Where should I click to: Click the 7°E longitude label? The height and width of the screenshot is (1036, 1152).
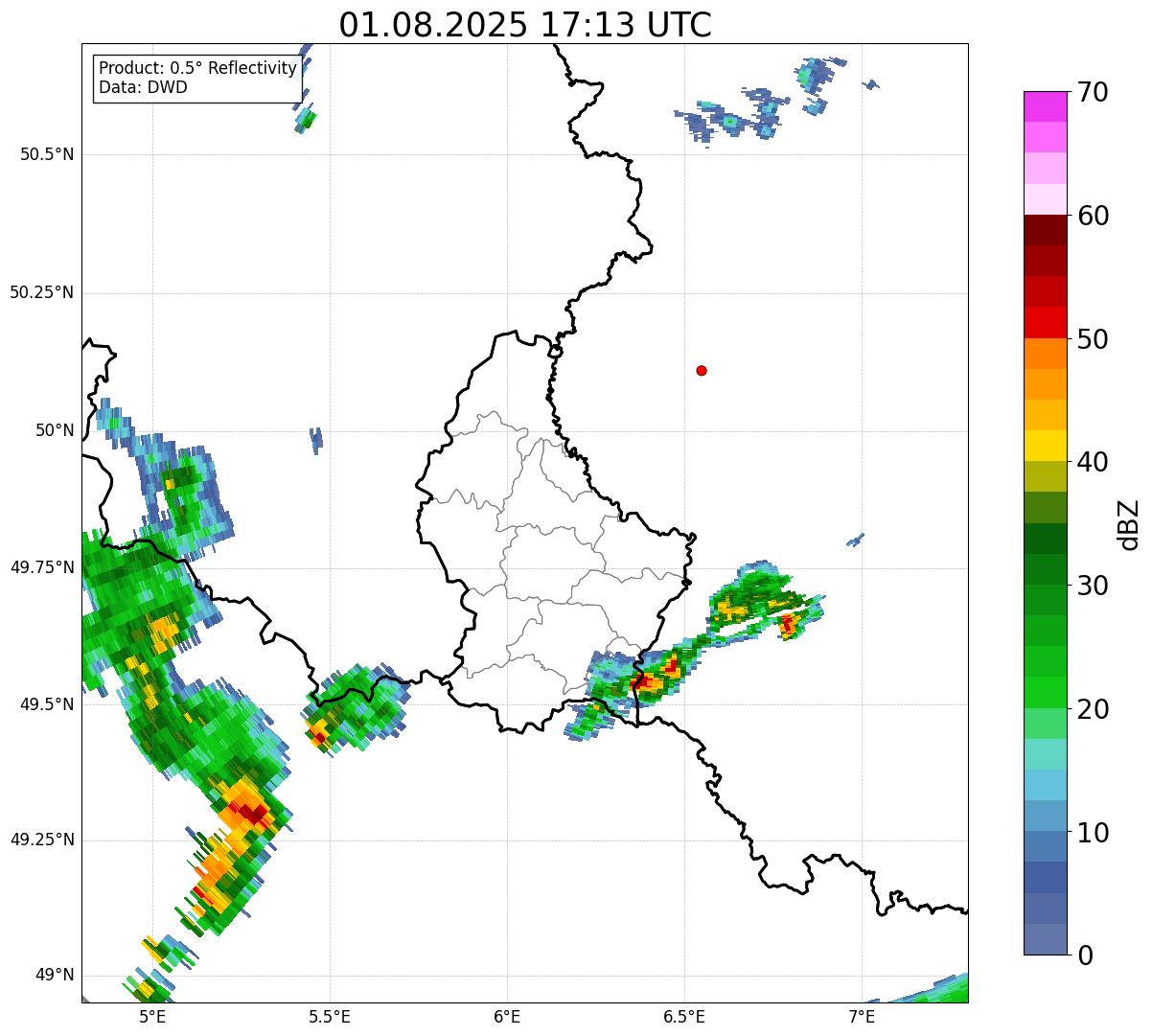(x=862, y=1017)
